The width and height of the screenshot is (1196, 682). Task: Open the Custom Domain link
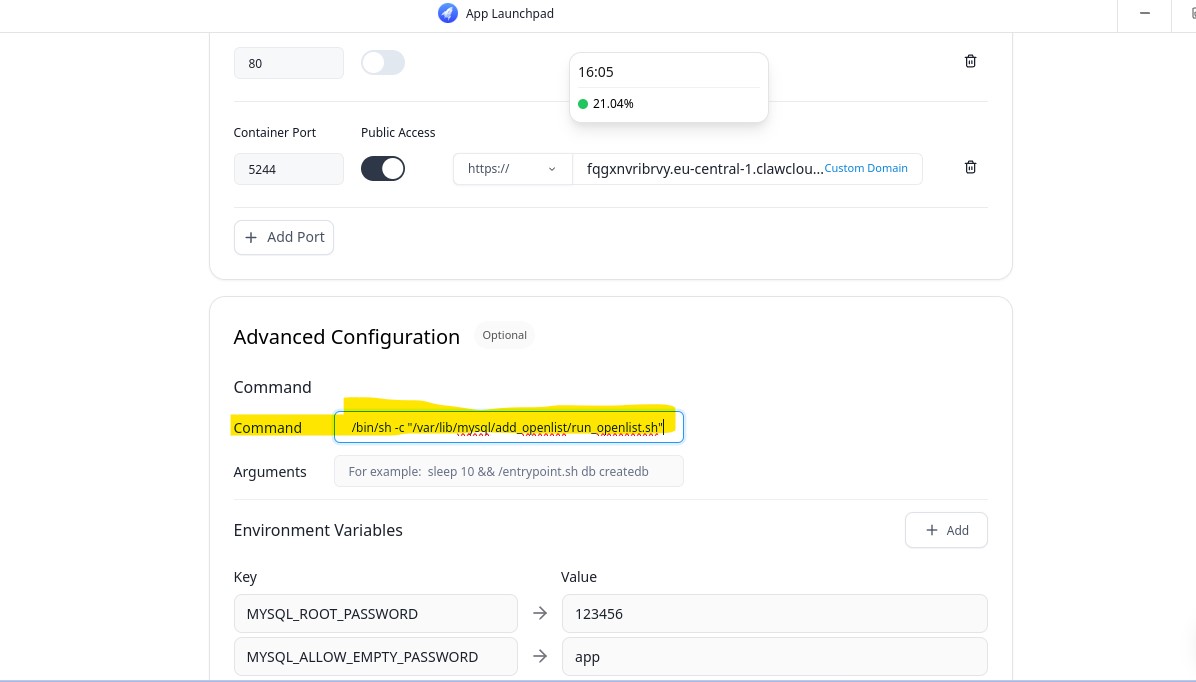[x=866, y=168]
